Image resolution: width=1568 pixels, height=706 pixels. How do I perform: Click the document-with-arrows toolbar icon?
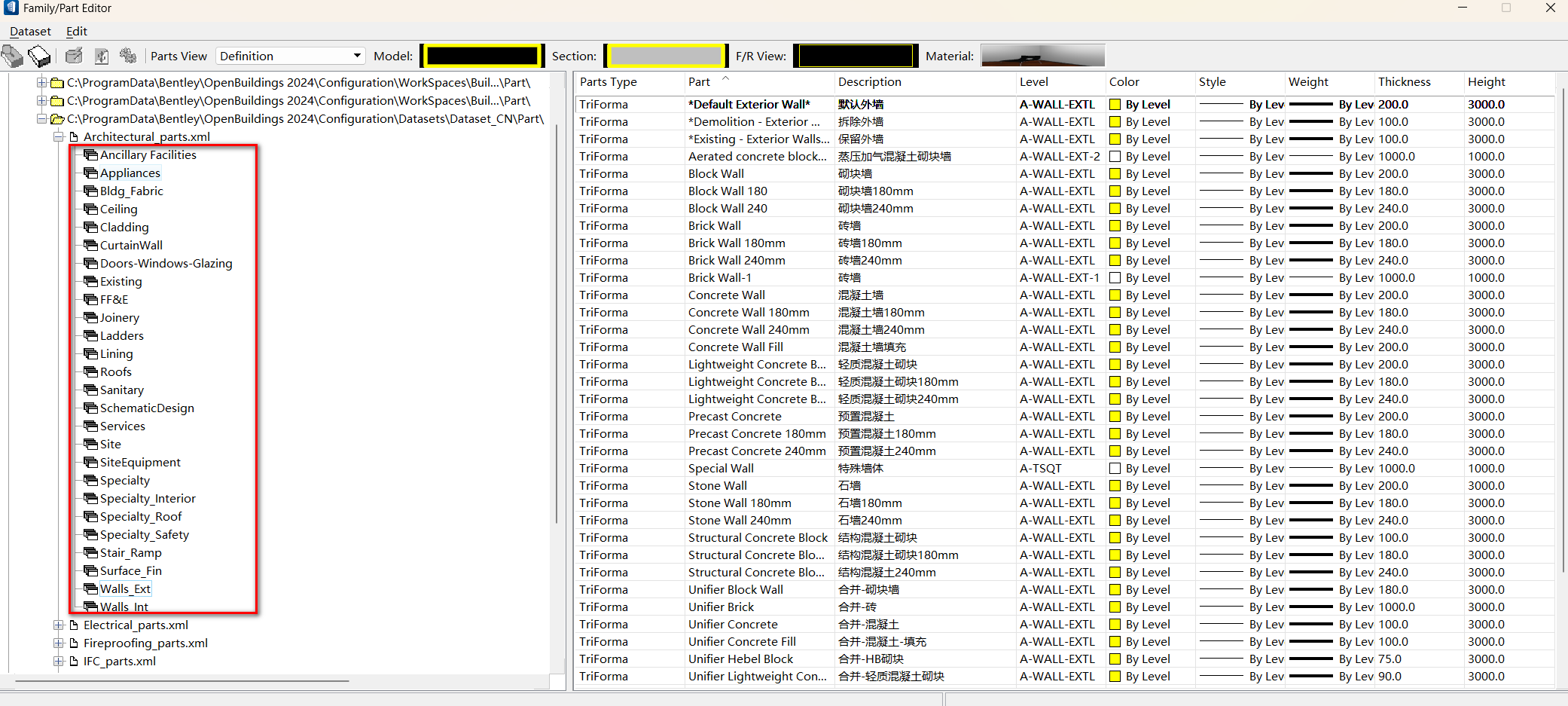102,56
